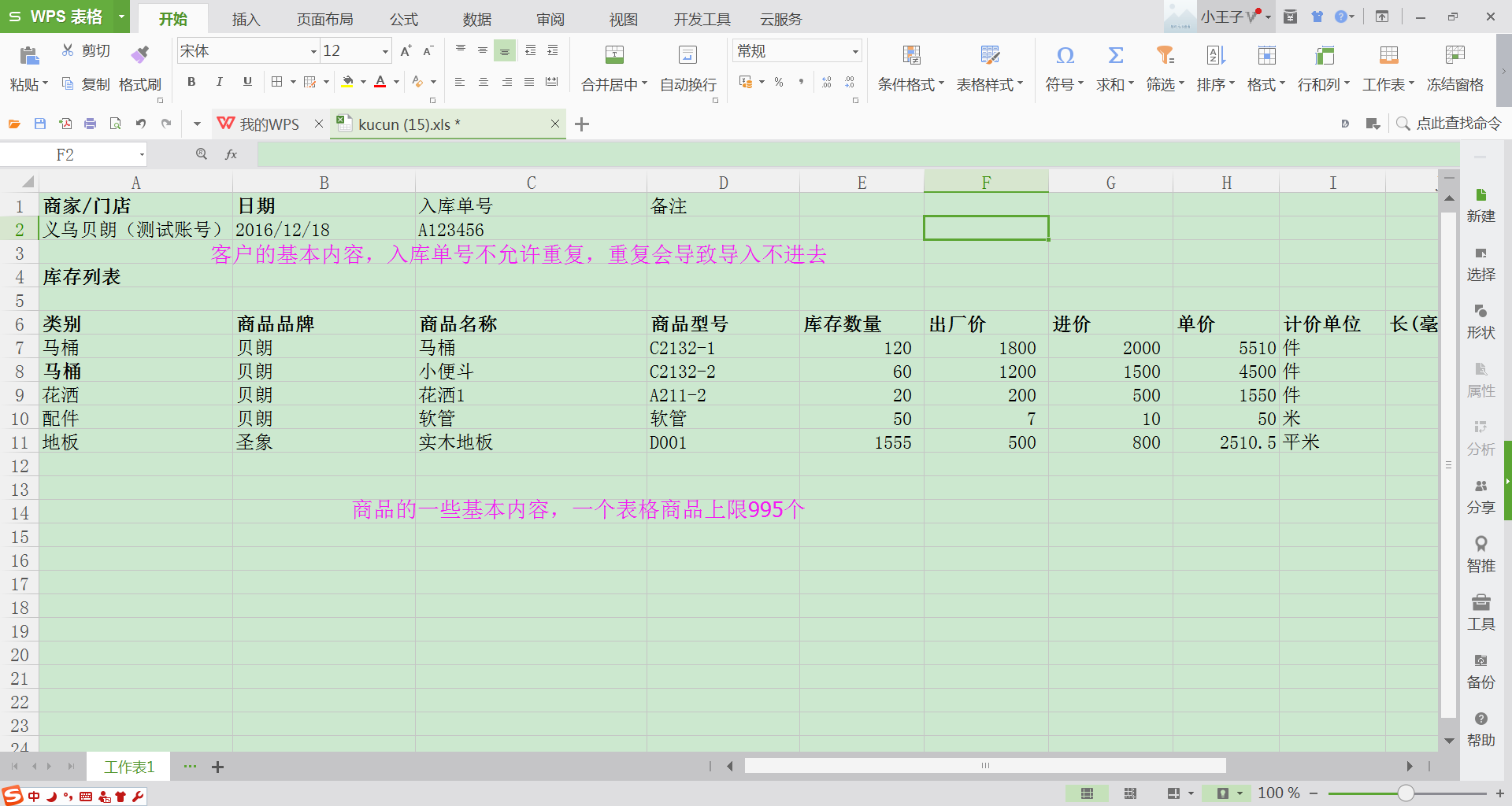Open the Tools (工具) sidebar button
Image resolution: width=1512 pixels, height=806 pixels.
[x=1480, y=614]
